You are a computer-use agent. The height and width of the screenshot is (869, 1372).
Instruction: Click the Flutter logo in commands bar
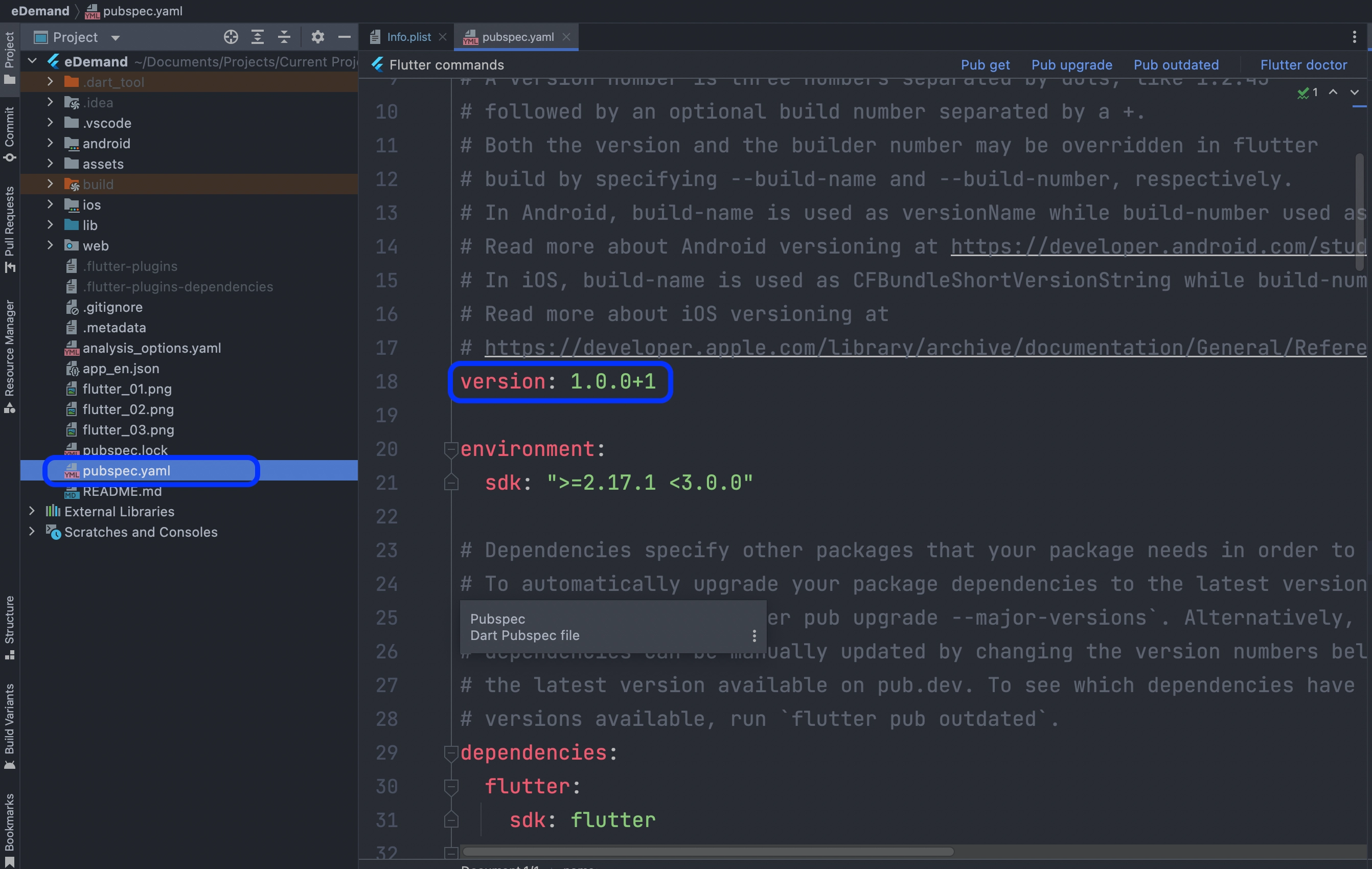pos(377,64)
